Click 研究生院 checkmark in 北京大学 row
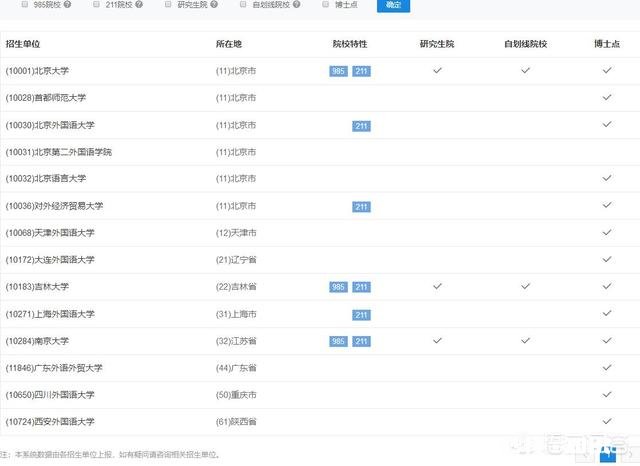Viewport: 640px width, 466px height. (437, 71)
